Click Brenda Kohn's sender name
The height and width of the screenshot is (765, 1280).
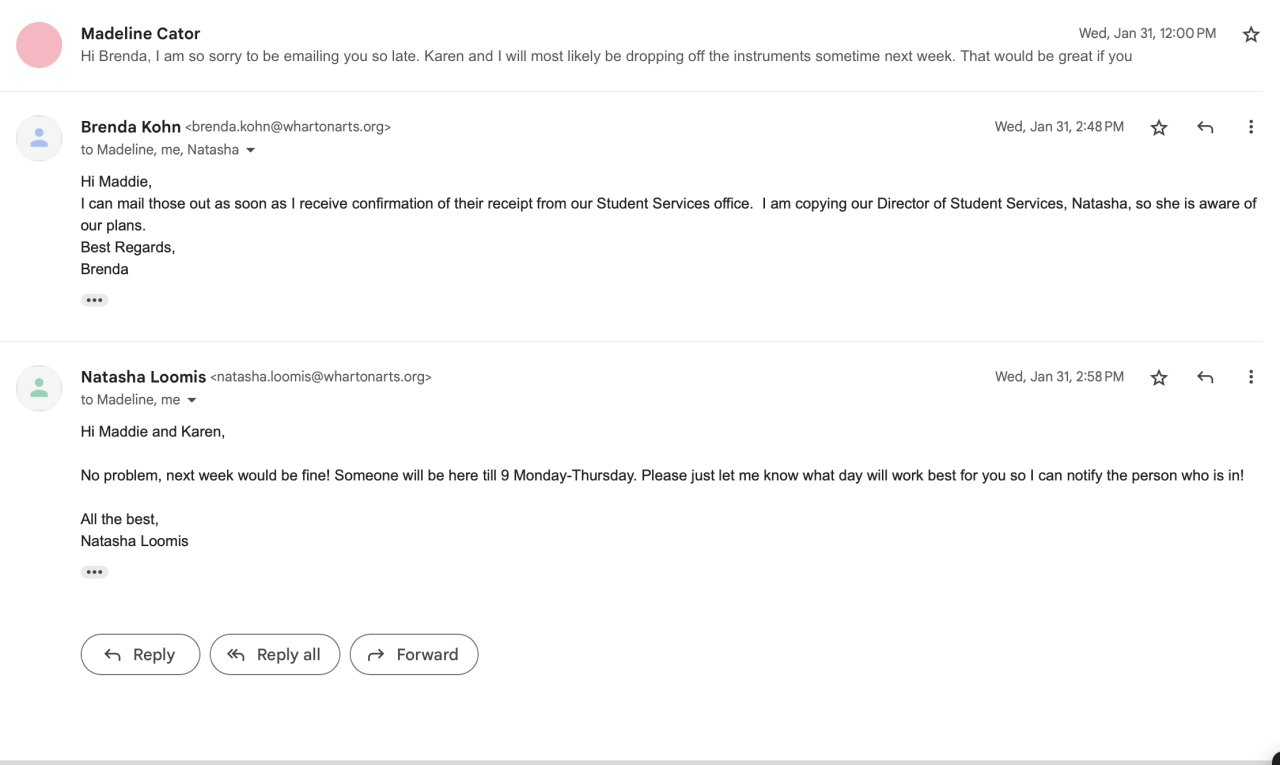tap(131, 127)
